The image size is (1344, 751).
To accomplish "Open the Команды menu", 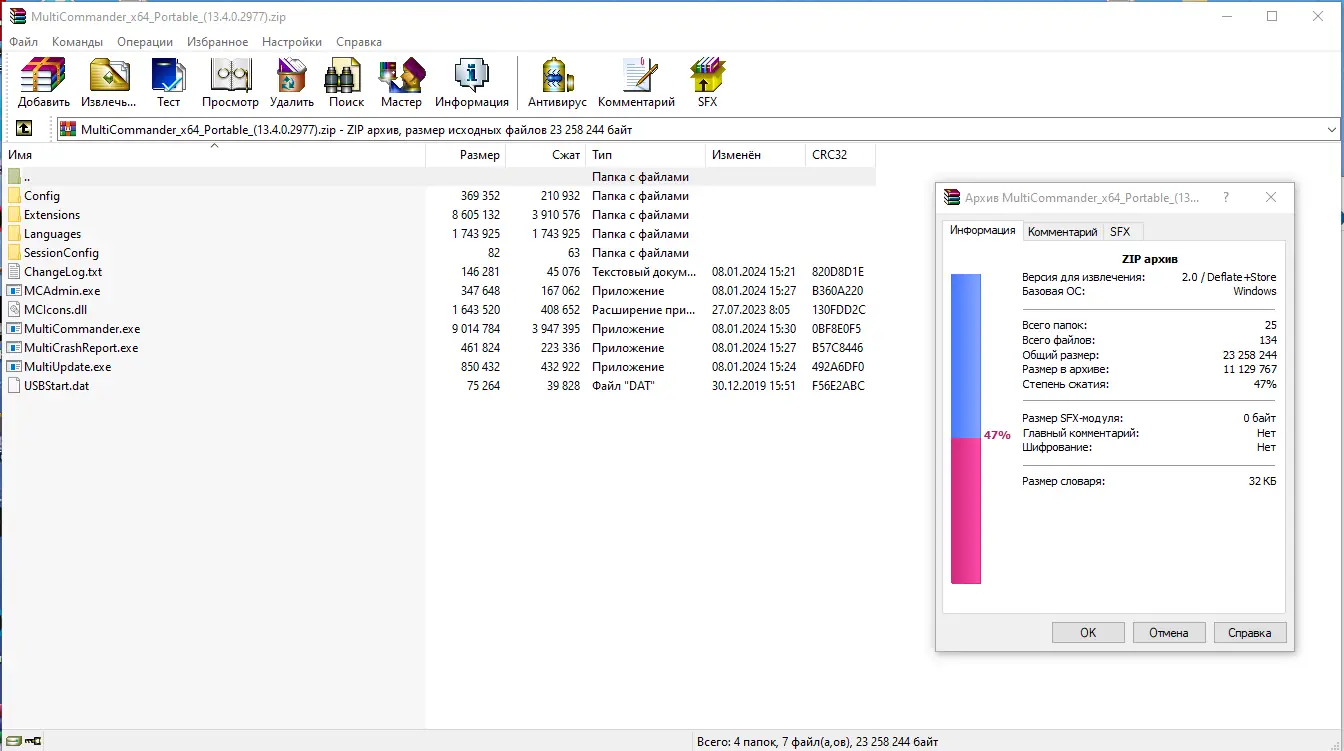I will click(x=77, y=42).
